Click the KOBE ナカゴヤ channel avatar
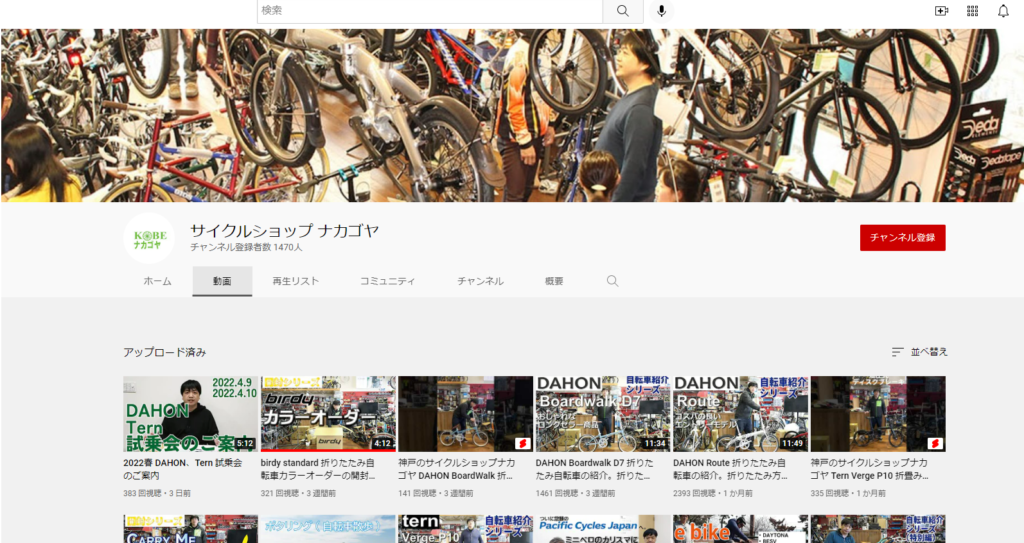The image size is (1024, 543). pos(149,239)
